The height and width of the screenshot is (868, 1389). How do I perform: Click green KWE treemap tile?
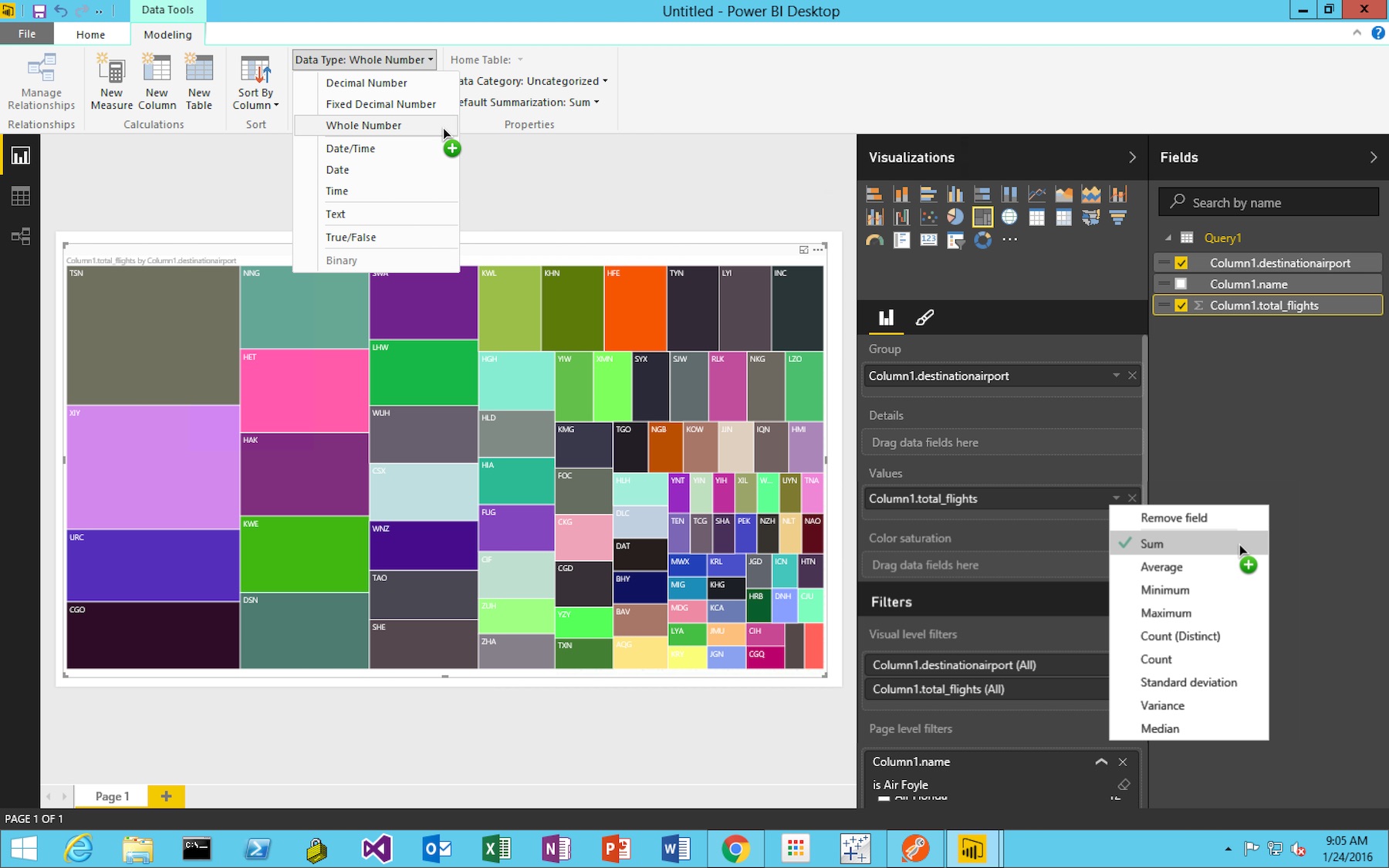(304, 554)
